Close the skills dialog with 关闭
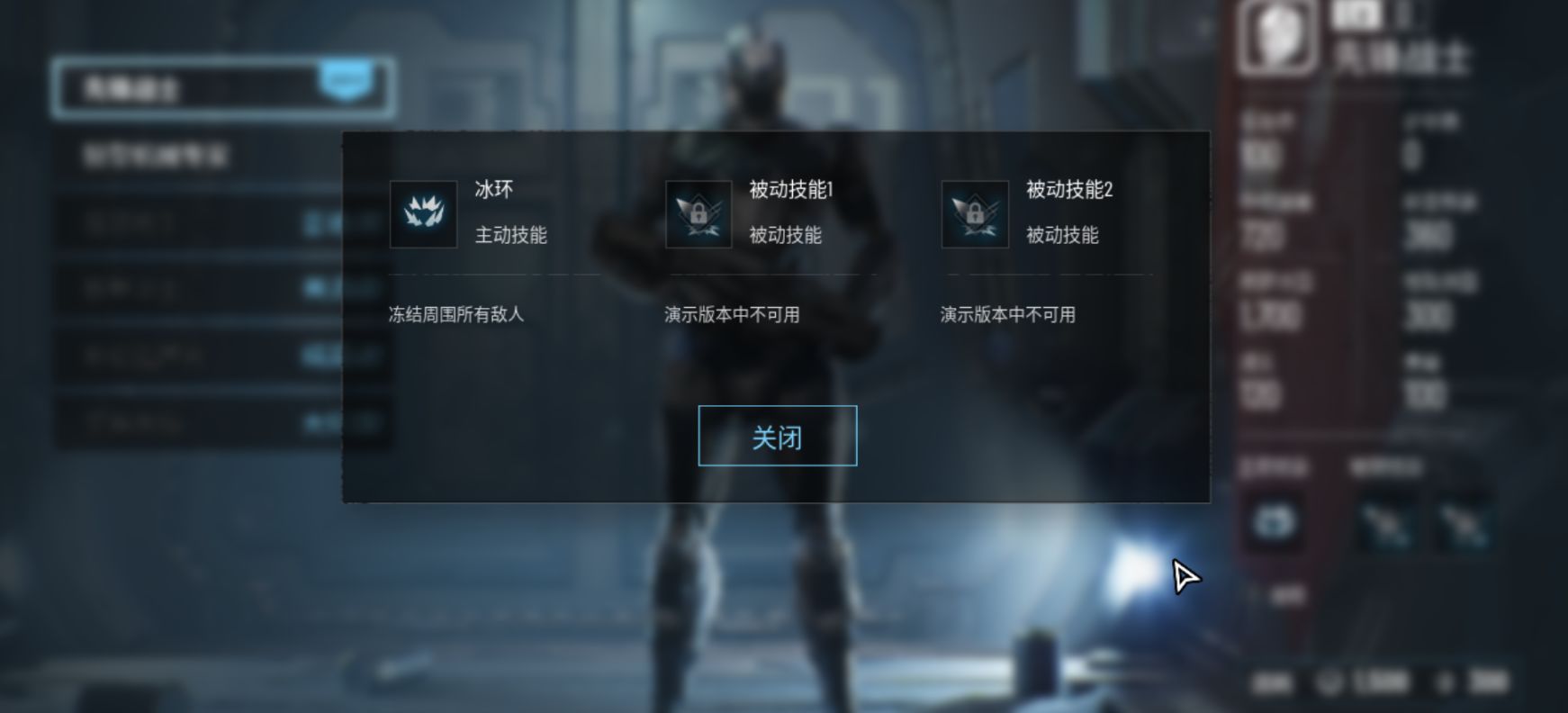The image size is (1568, 713). tap(778, 437)
